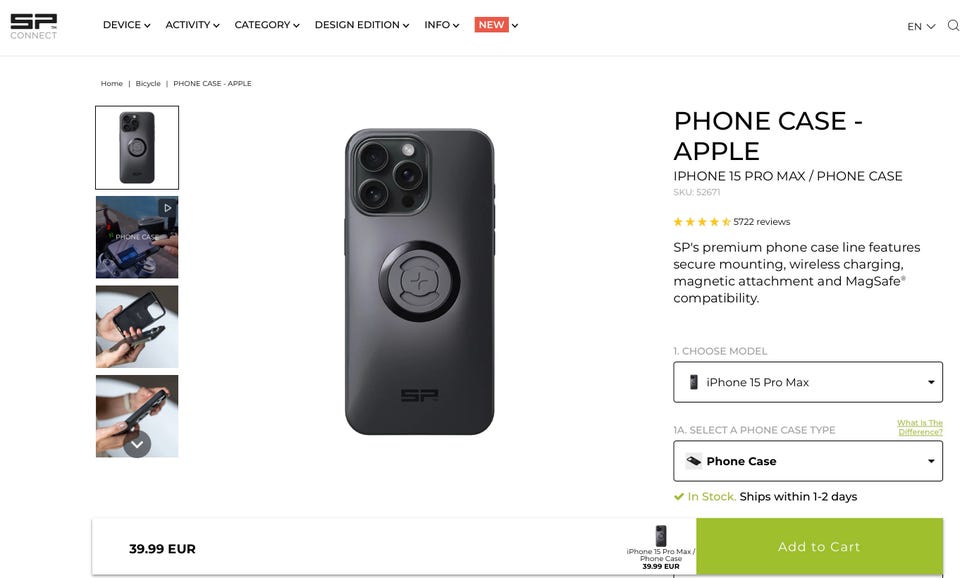Play the product video thumbnail

[137, 237]
